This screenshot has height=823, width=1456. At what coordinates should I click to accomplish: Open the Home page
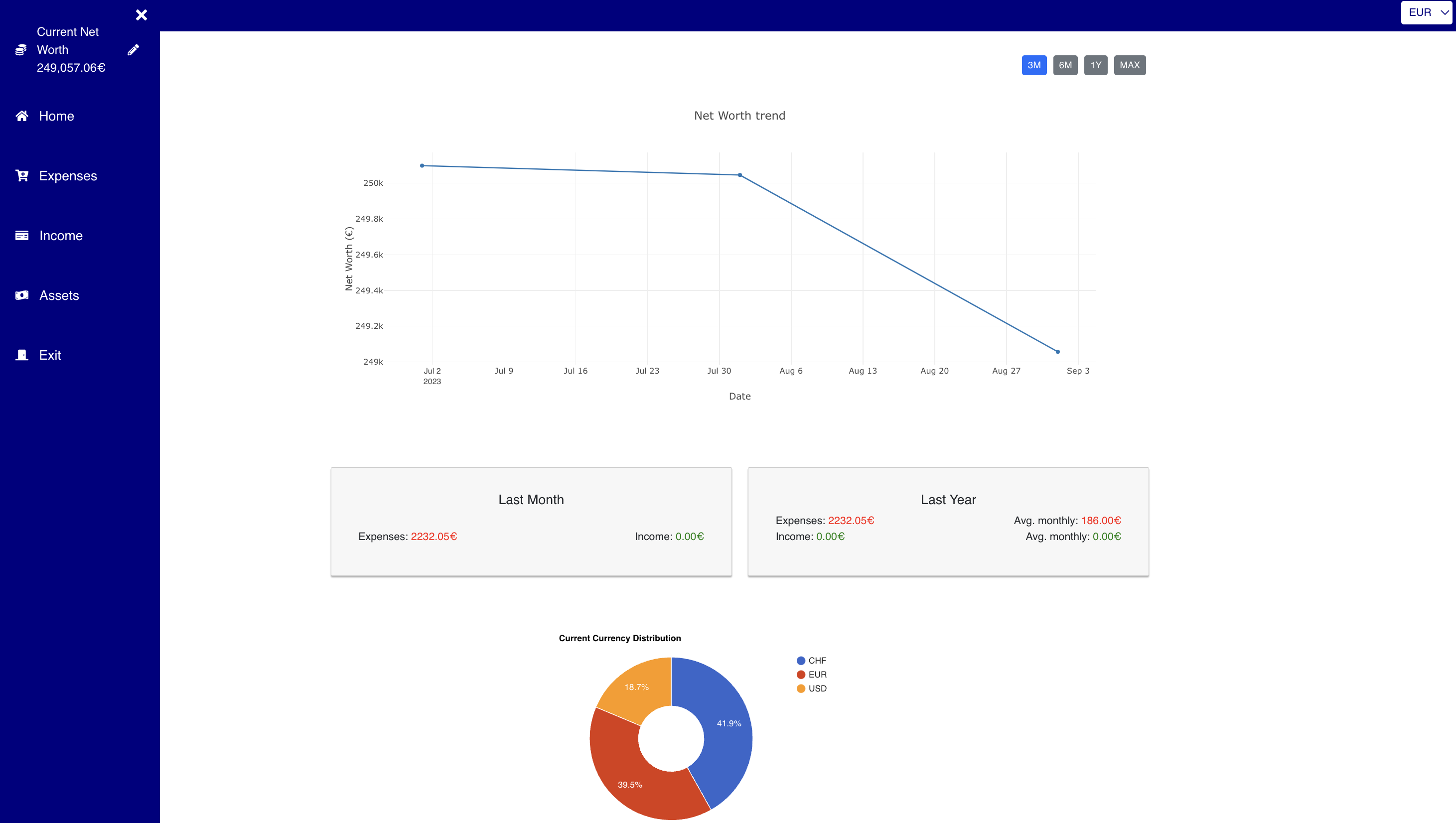pos(56,116)
